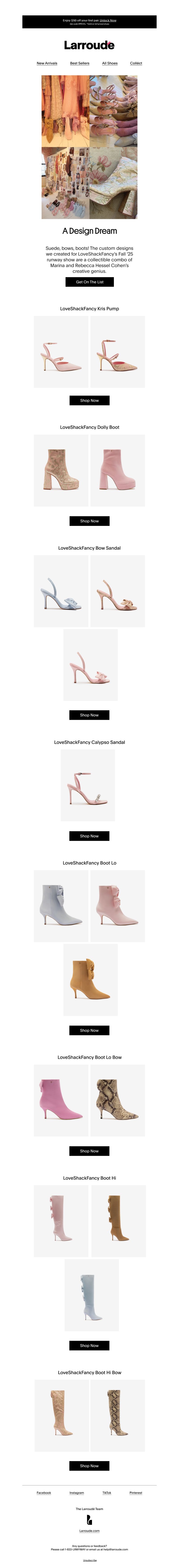Click Shop Now under Kris Pump
The height and width of the screenshot is (1568, 179).
coord(89,401)
